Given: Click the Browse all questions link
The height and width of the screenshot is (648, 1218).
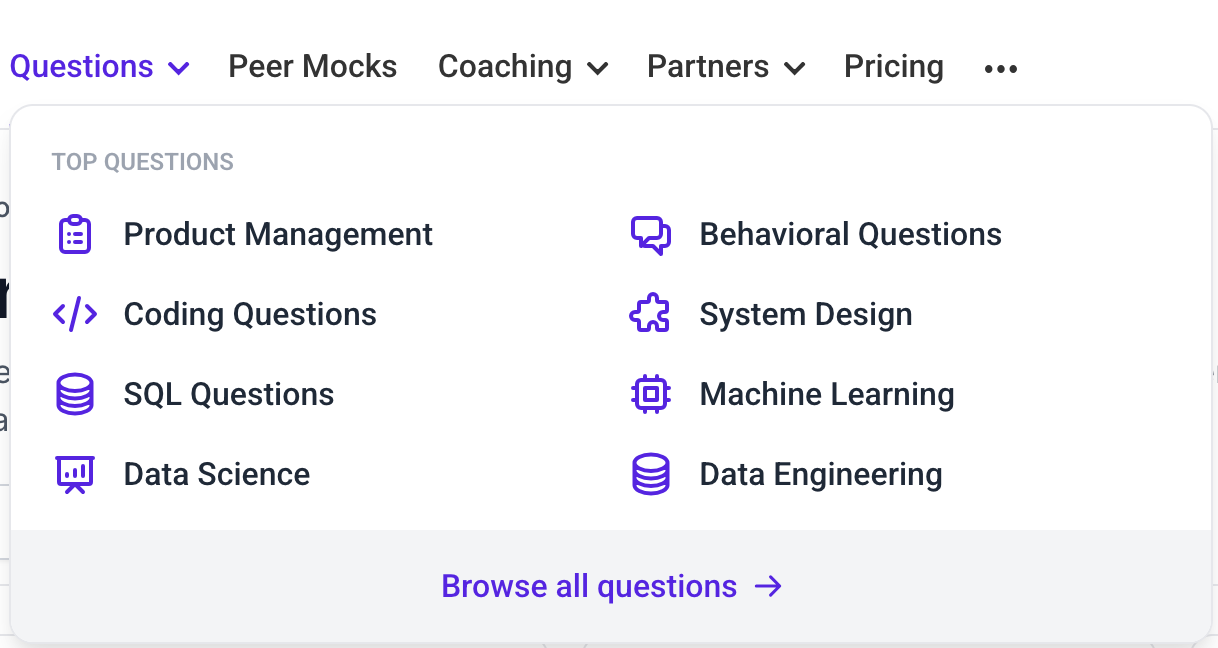Looking at the screenshot, I should pyautogui.click(x=589, y=586).
